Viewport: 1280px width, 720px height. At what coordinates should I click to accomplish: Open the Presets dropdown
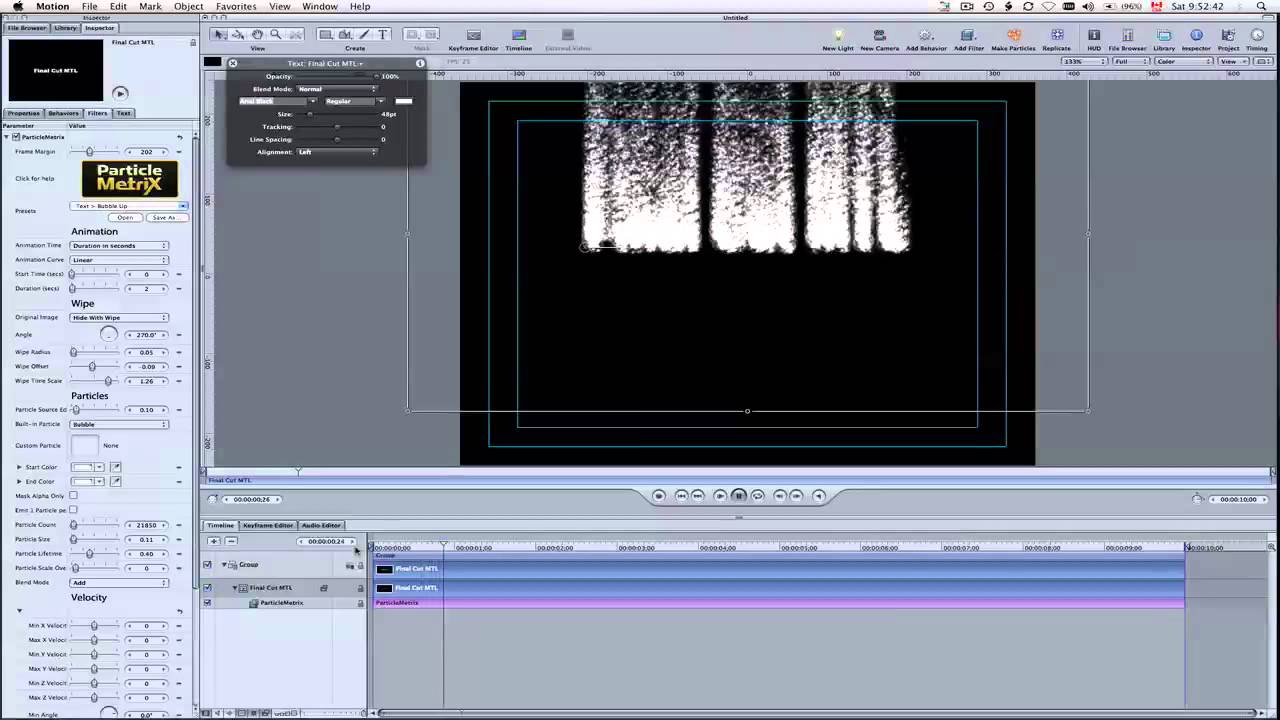[x=129, y=206]
